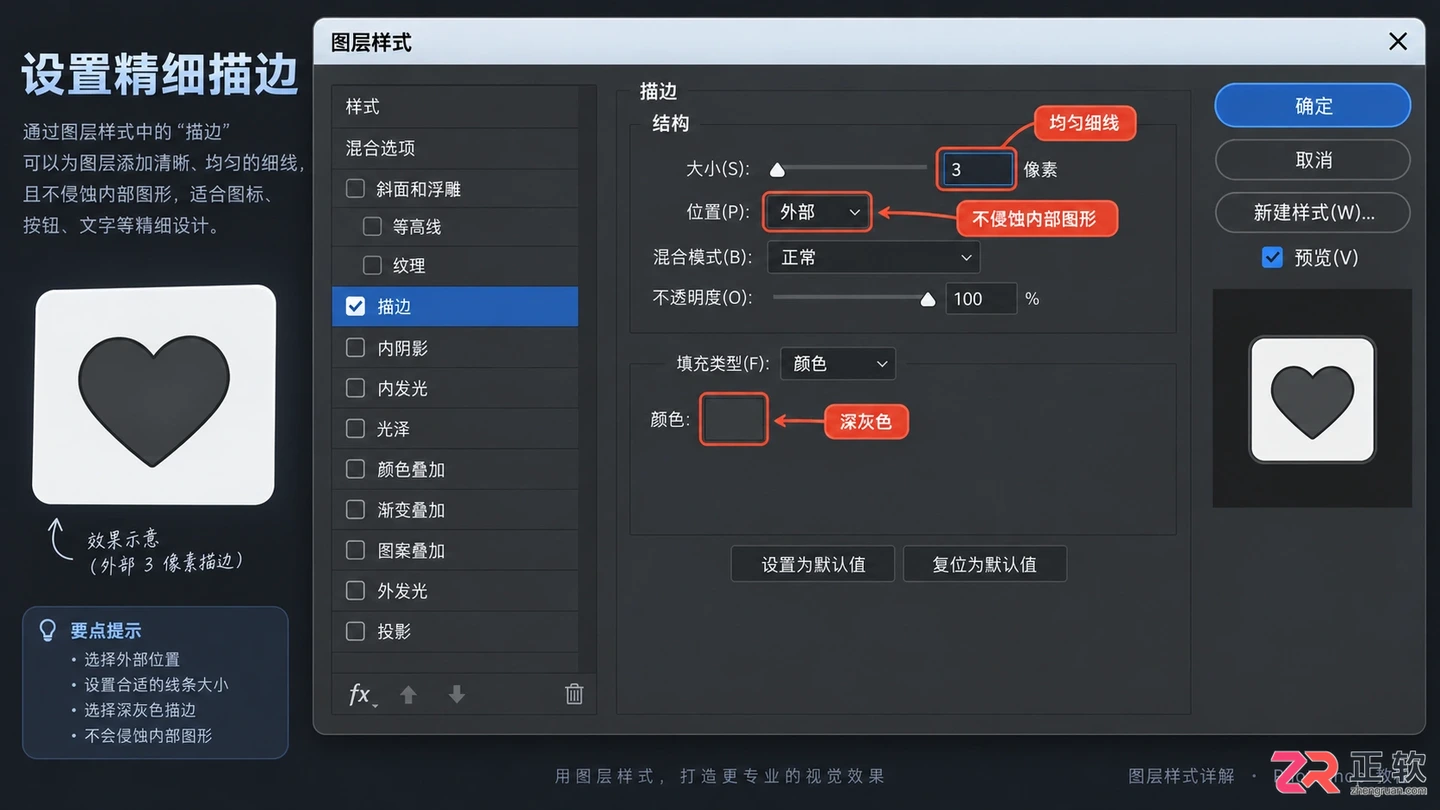Enable the 光泽 checkbox

coord(355,428)
